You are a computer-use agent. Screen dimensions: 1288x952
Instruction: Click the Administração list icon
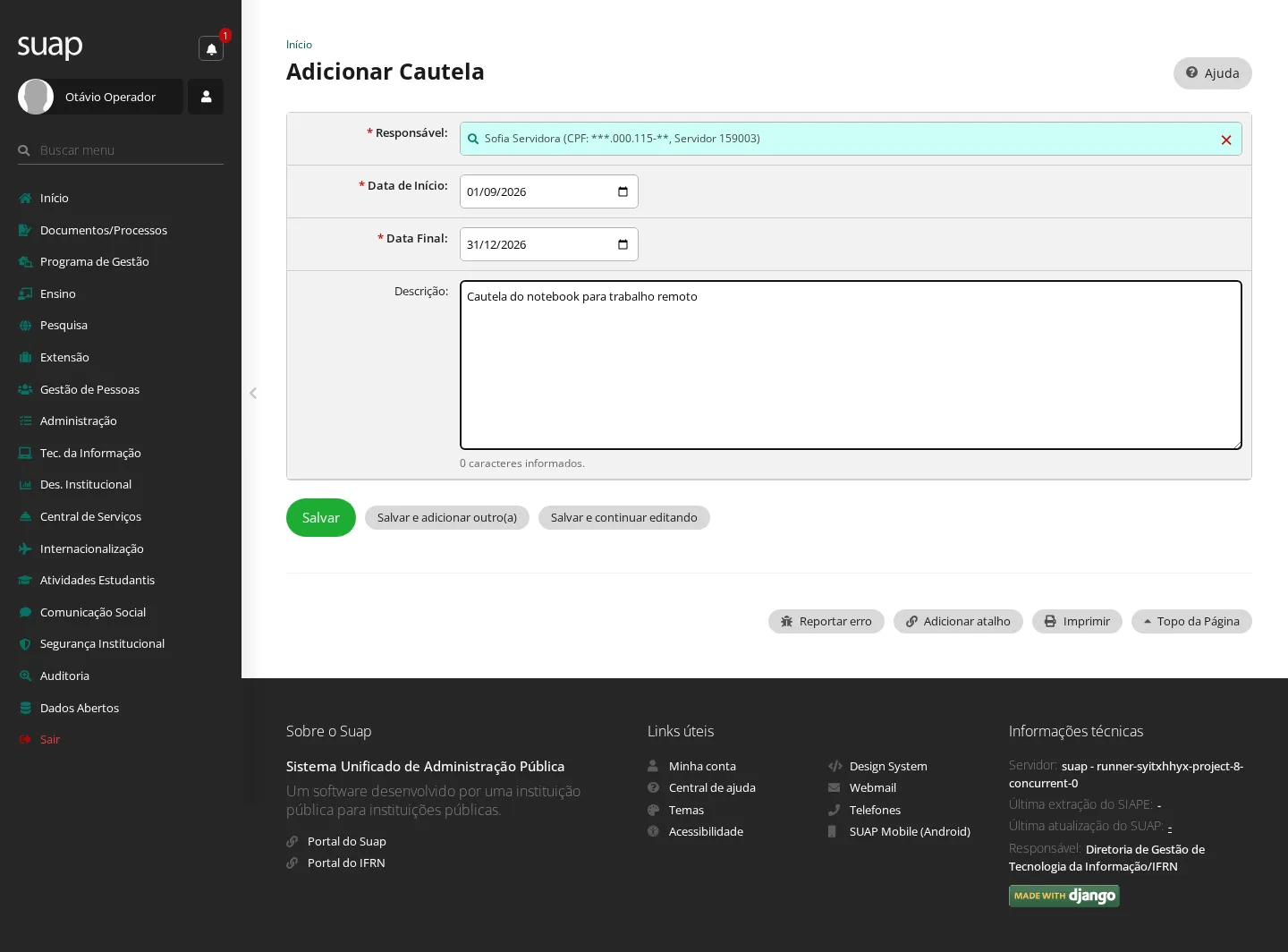click(x=25, y=421)
